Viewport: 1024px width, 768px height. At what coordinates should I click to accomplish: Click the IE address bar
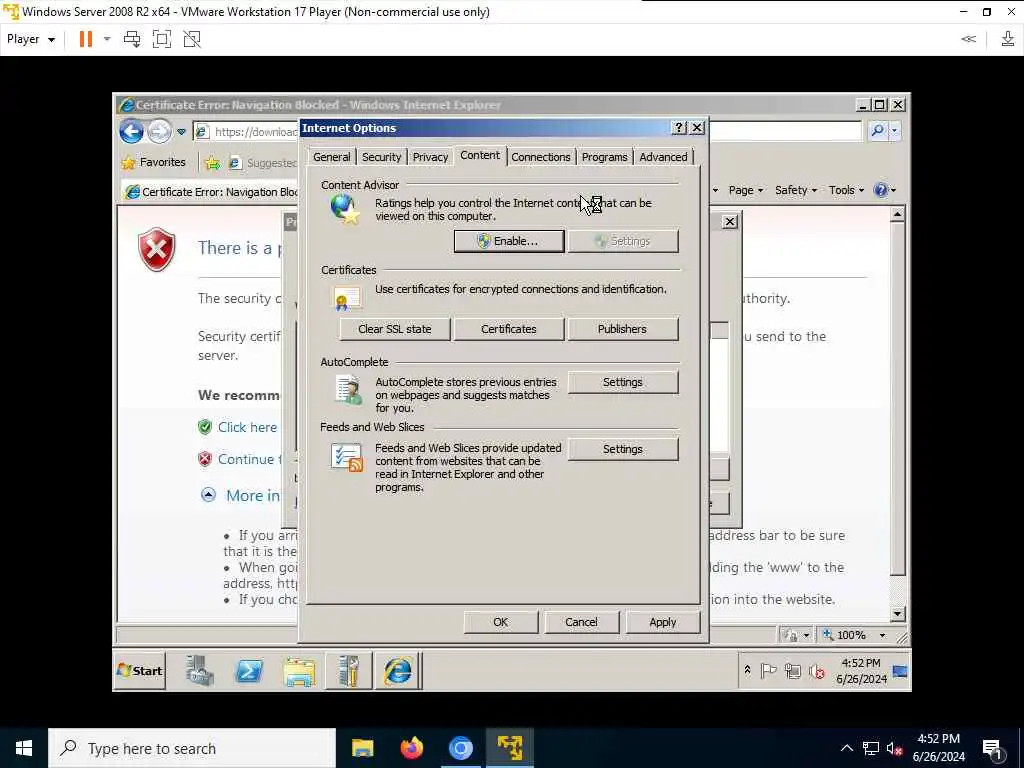255,132
